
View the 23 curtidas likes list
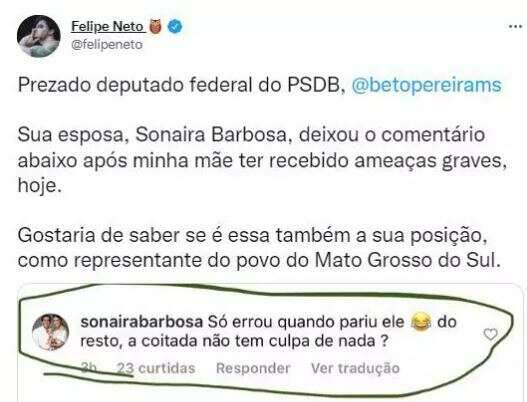click(156, 368)
